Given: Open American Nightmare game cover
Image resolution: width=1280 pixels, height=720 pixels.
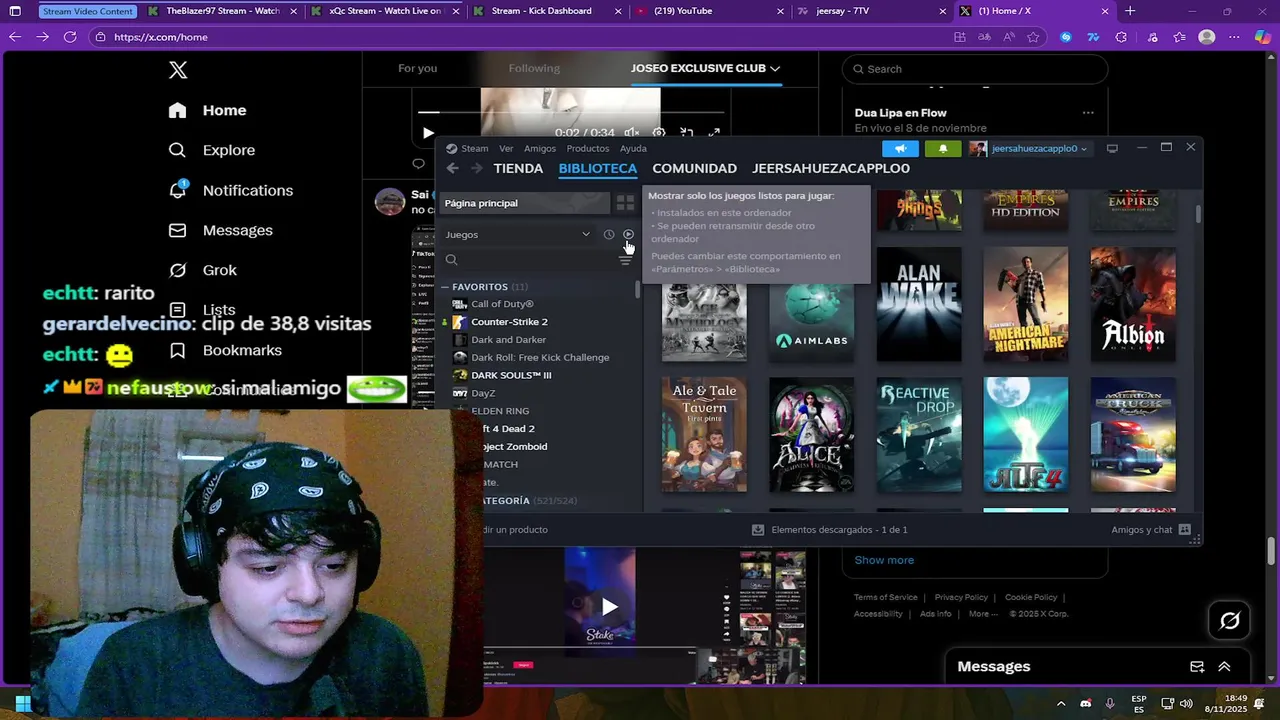Looking at the screenshot, I should point(1025,304).
